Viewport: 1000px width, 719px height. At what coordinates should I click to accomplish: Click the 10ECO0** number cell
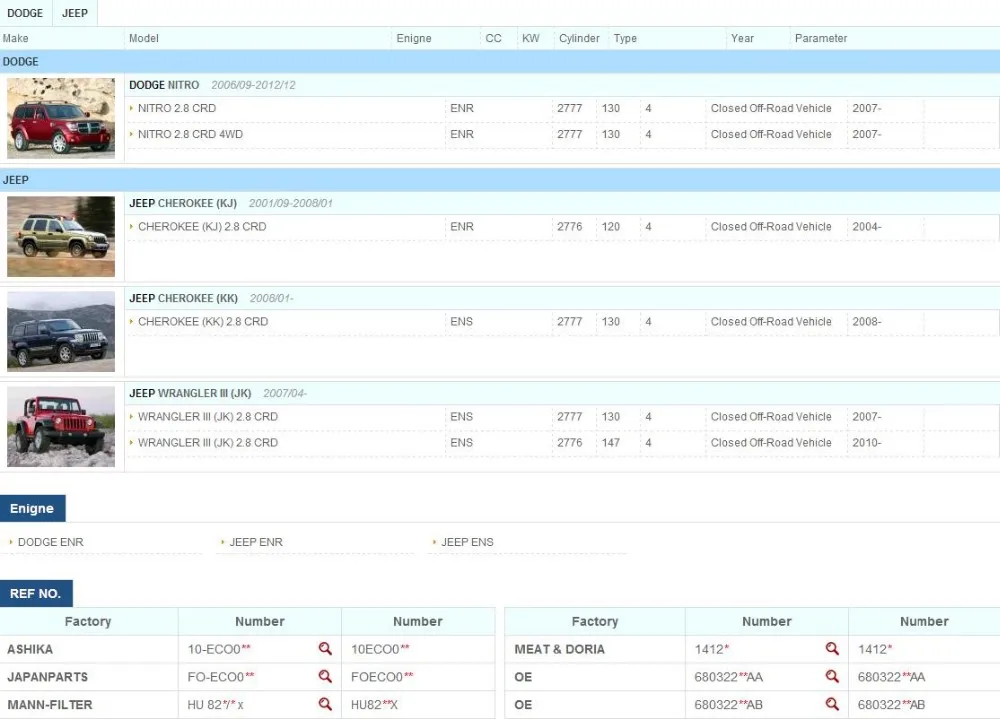click(418, 649)
